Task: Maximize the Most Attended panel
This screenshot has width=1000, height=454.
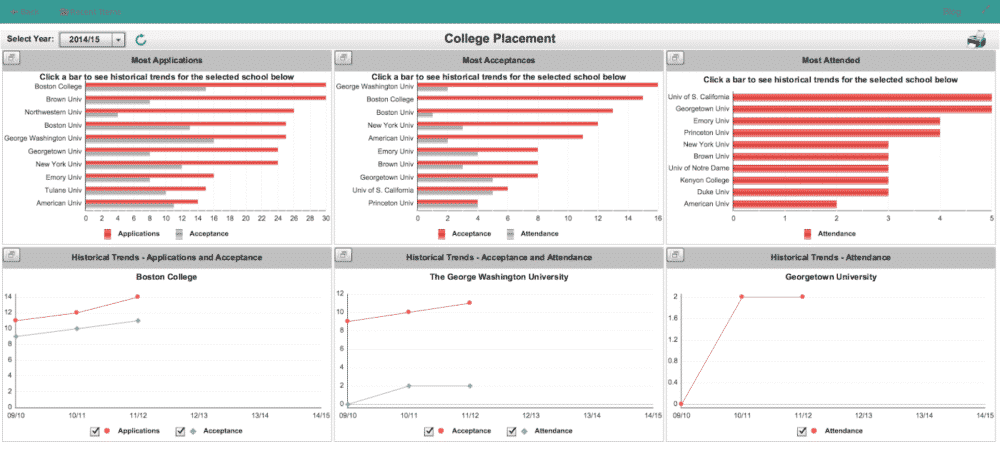Action: tap(675, 60)
